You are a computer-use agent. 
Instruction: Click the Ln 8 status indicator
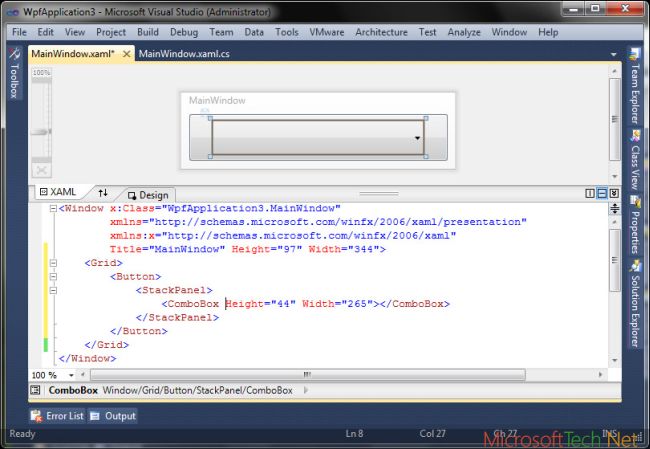354,434
